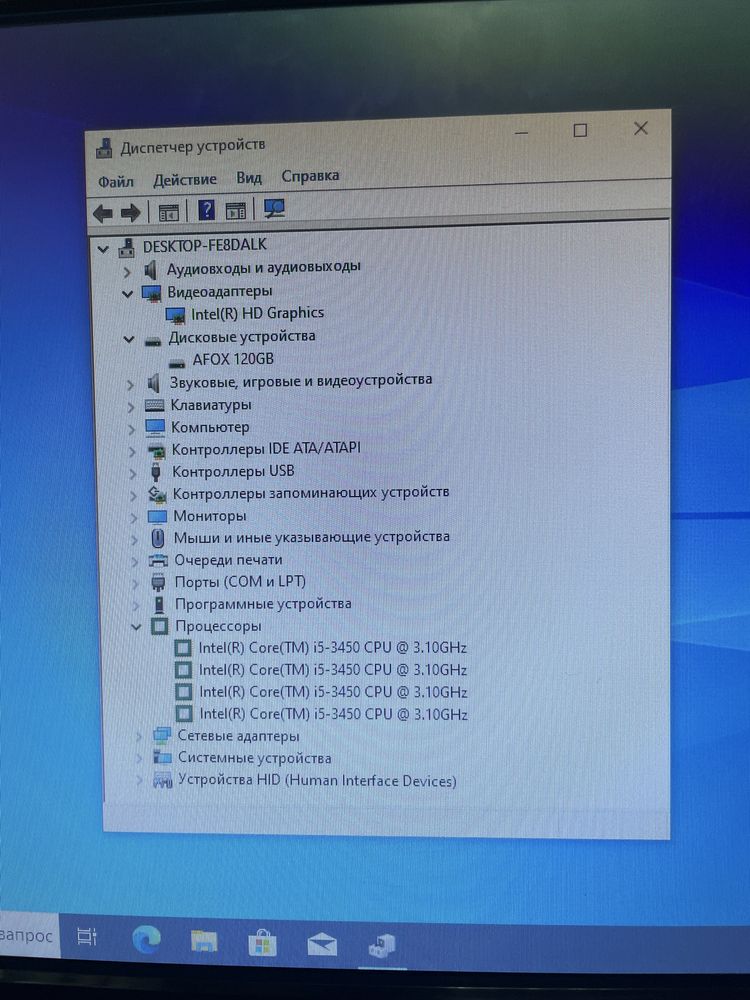Open Microsoft Edge from the taskbar
The width and height of the screenshot is (750, 1000).
(x=147, y=940)
